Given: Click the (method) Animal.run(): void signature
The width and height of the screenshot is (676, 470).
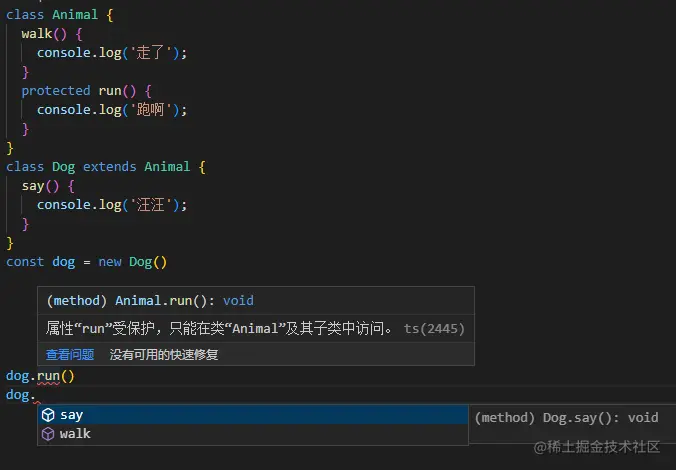Looking at the screenshot, I should pyautogui.click(x=150, y=301).
